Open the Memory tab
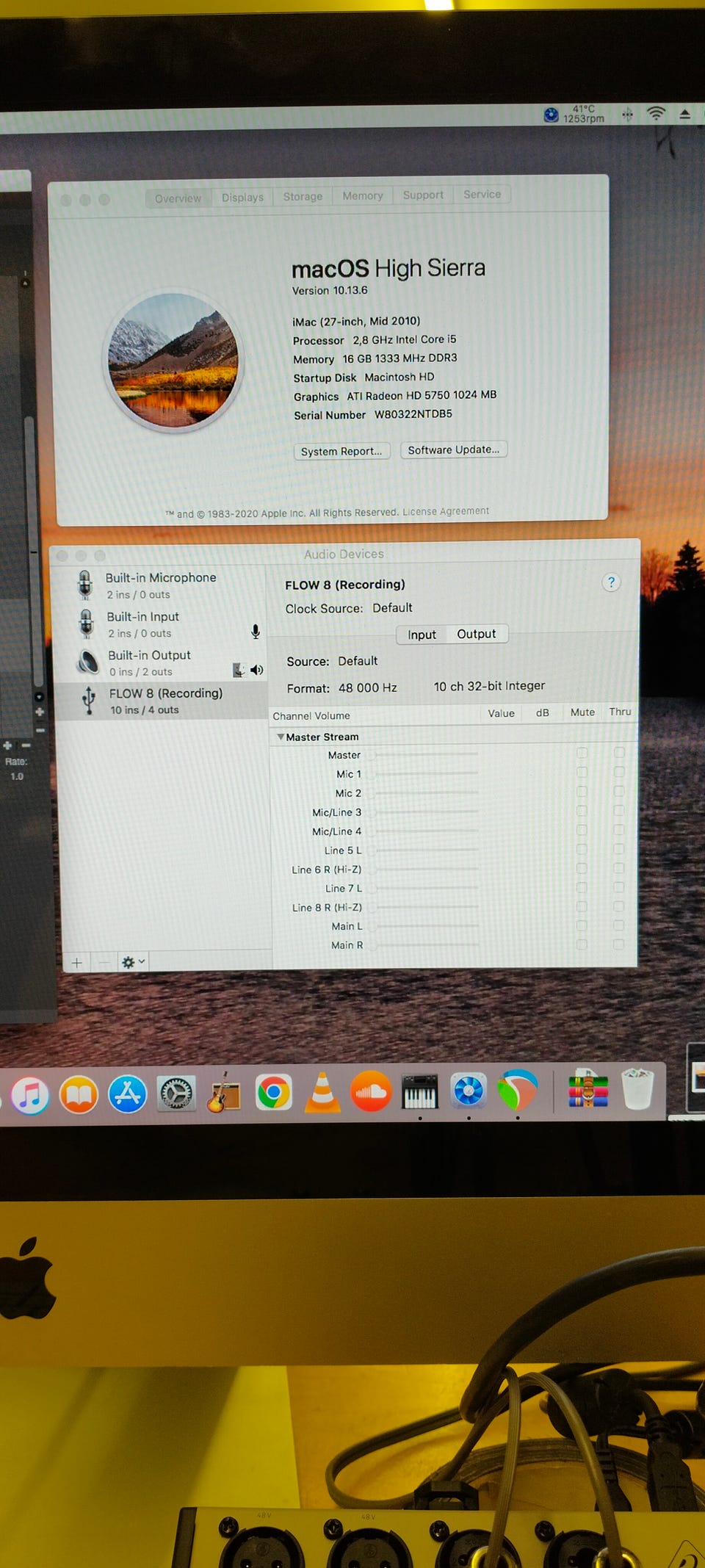 tap(363, 195)
